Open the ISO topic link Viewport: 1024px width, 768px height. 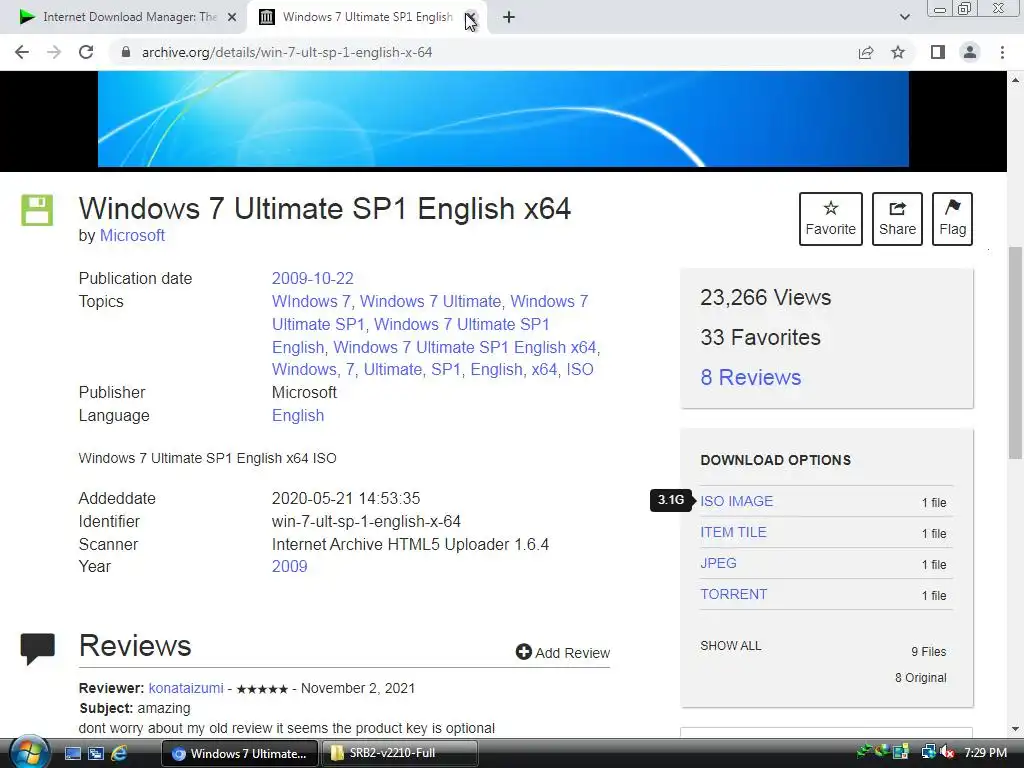click(x=580, y=370)
